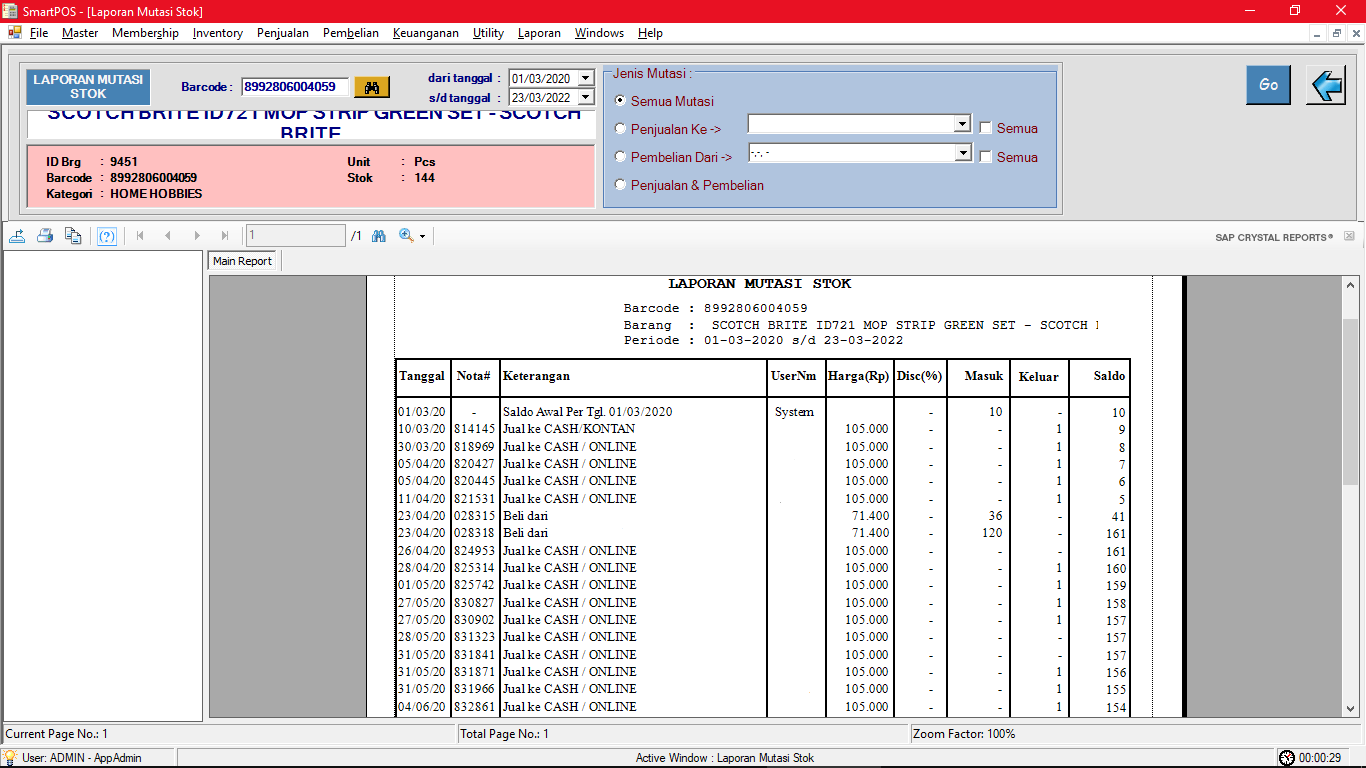Click the Find Text binoculars in report toolbar
Viewport: 1366px width, 768px height.
coord(379,236)
